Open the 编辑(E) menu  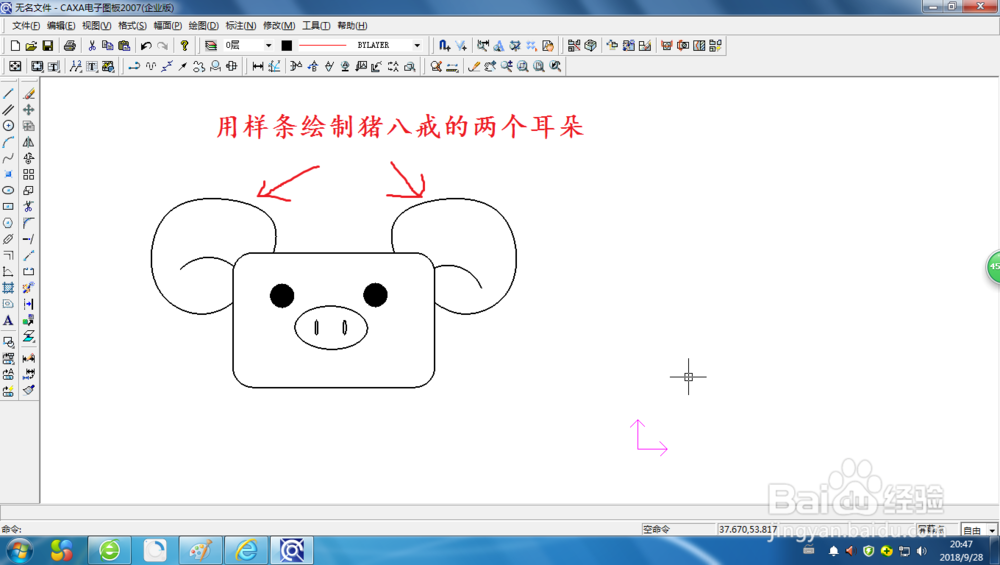point(61,26)
